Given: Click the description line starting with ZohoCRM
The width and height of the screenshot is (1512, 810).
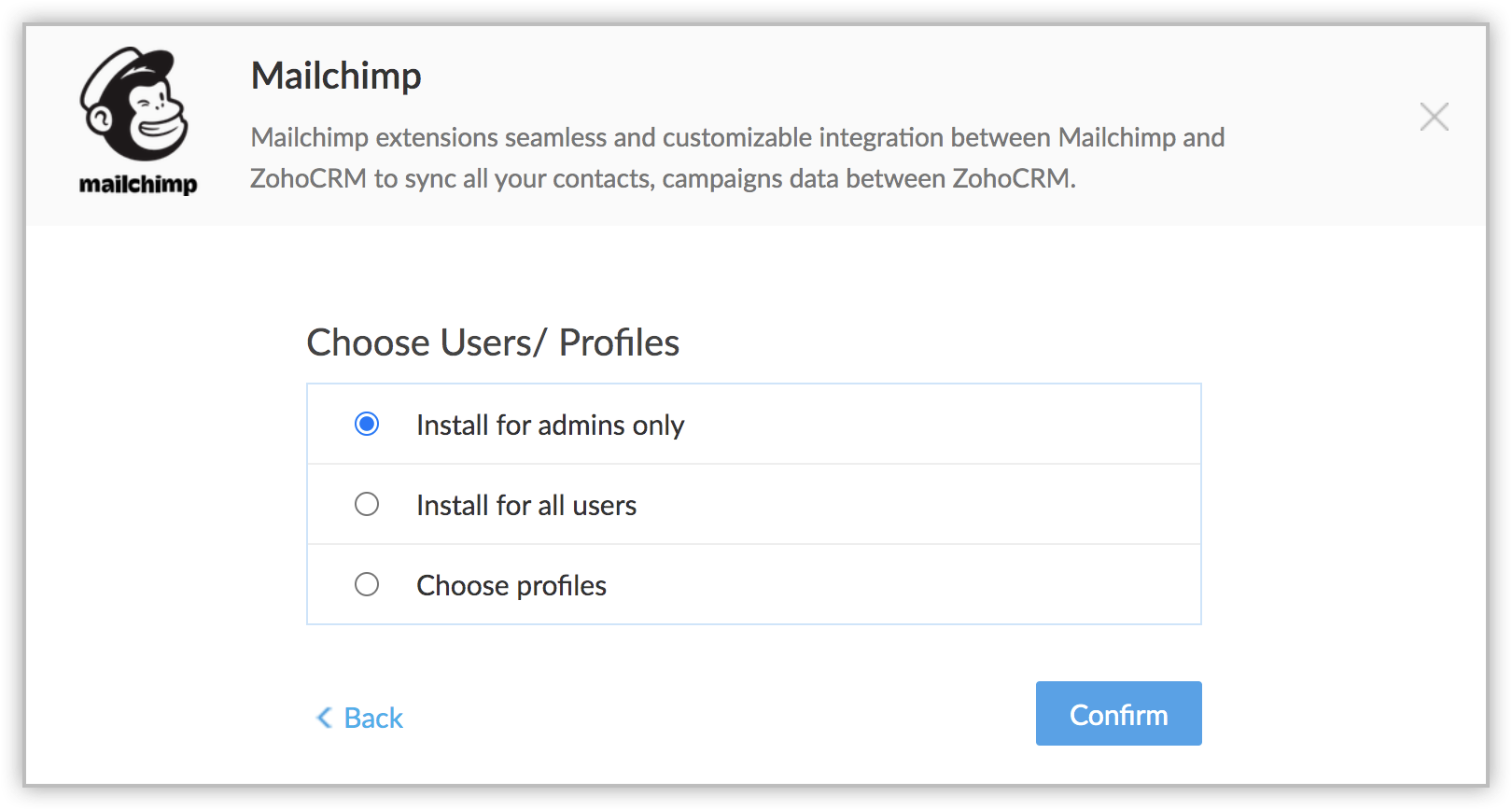Looking at the screenshot, I should tap(663, 178).
